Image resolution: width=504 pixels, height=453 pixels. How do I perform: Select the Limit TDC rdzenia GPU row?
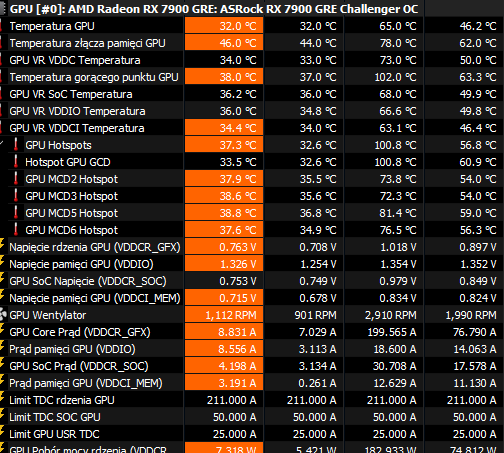pyautogui.click(x=252, y=400)
